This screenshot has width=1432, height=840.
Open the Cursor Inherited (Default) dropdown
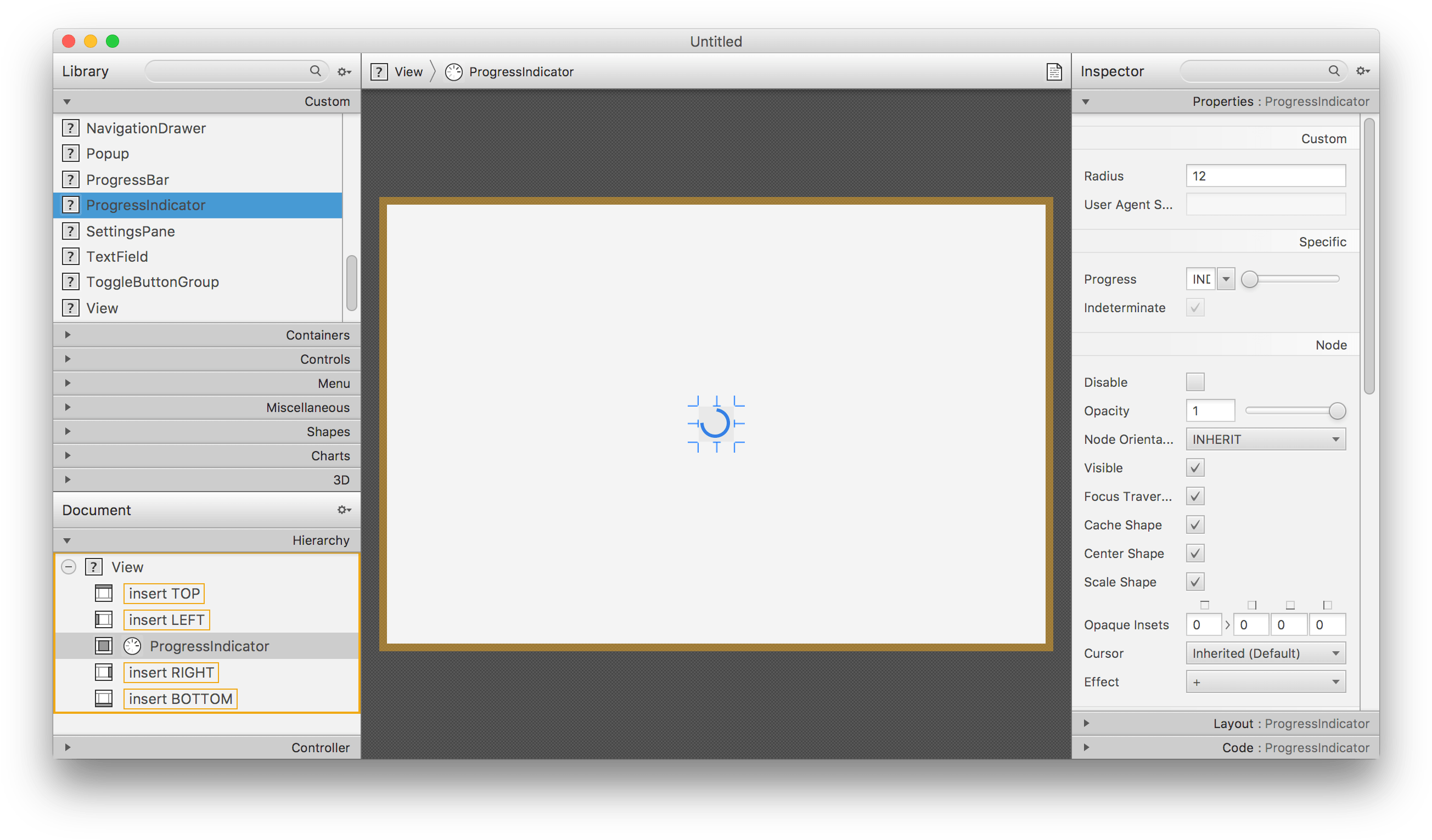[x=1266, y=653]
